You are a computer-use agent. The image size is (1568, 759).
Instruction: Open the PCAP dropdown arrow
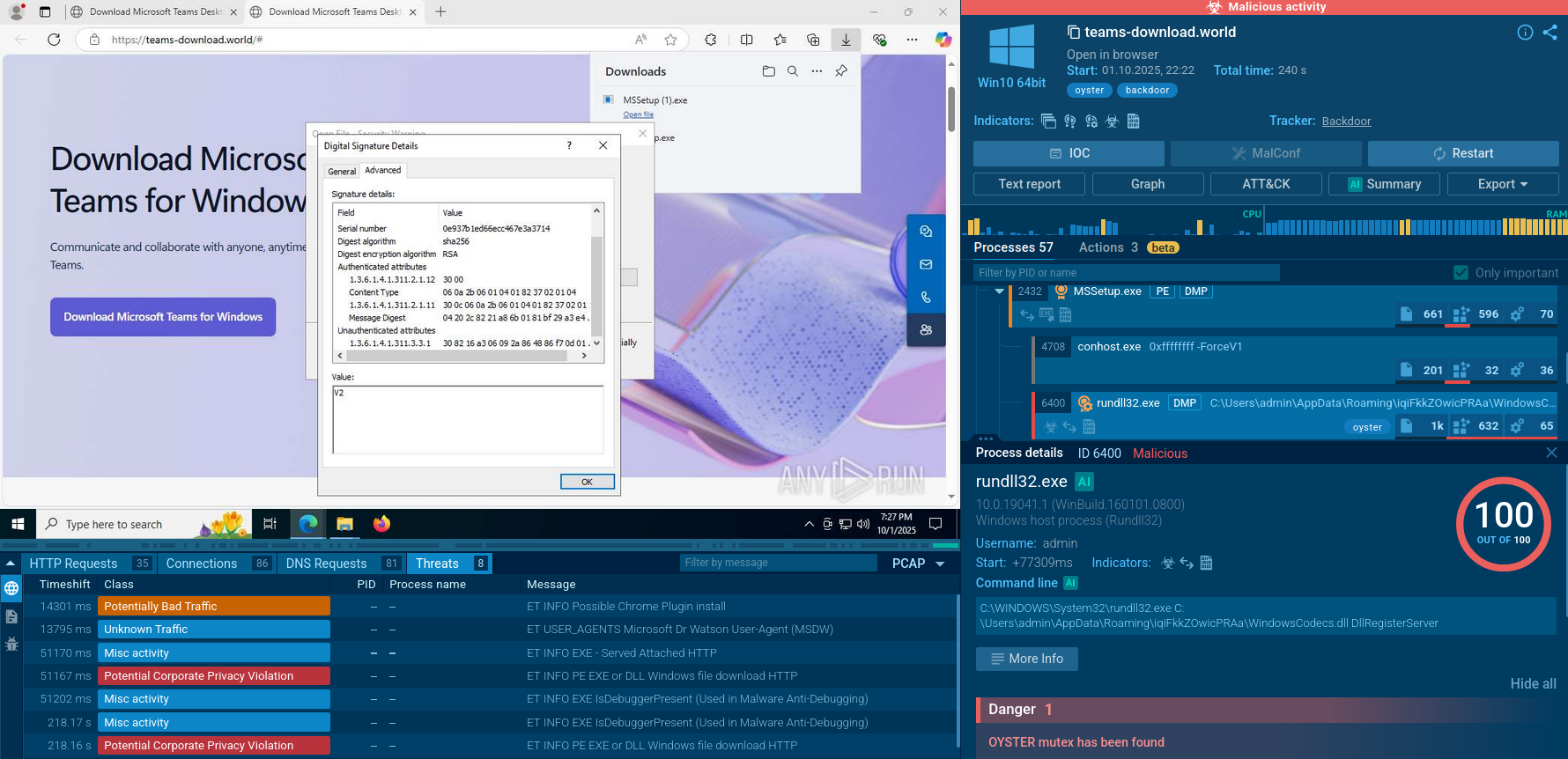pyautogui.click(x=940, y=564)
